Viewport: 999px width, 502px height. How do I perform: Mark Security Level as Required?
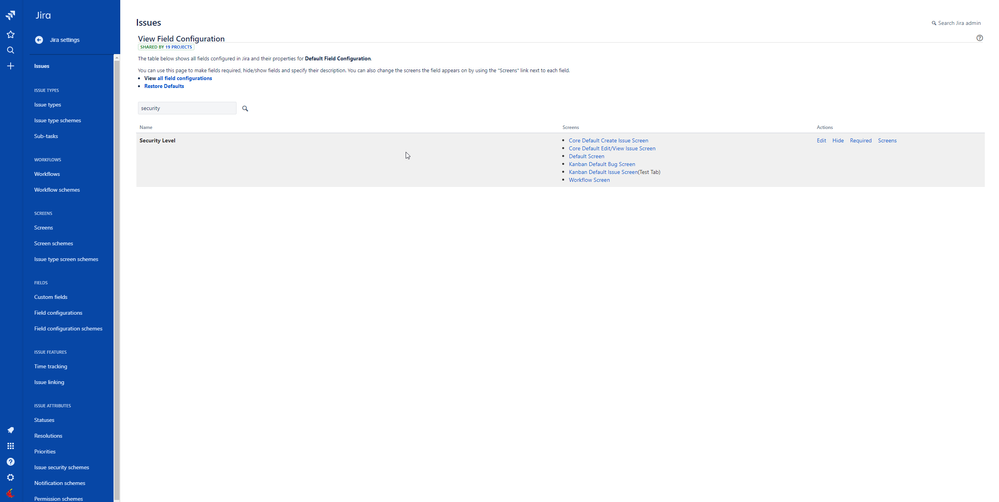[861, 141]
